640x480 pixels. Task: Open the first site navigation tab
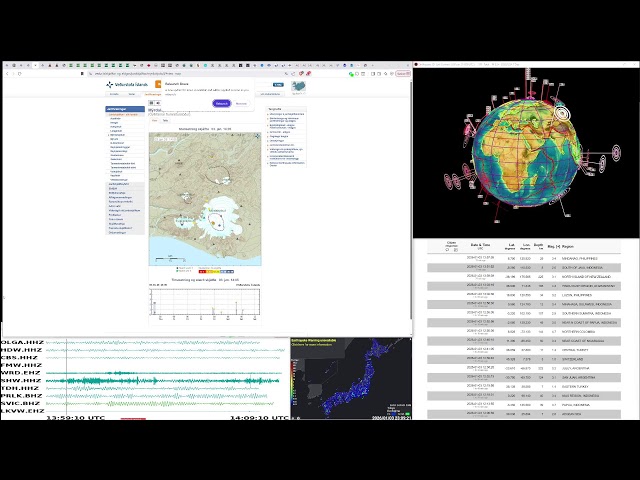[114, 94]
